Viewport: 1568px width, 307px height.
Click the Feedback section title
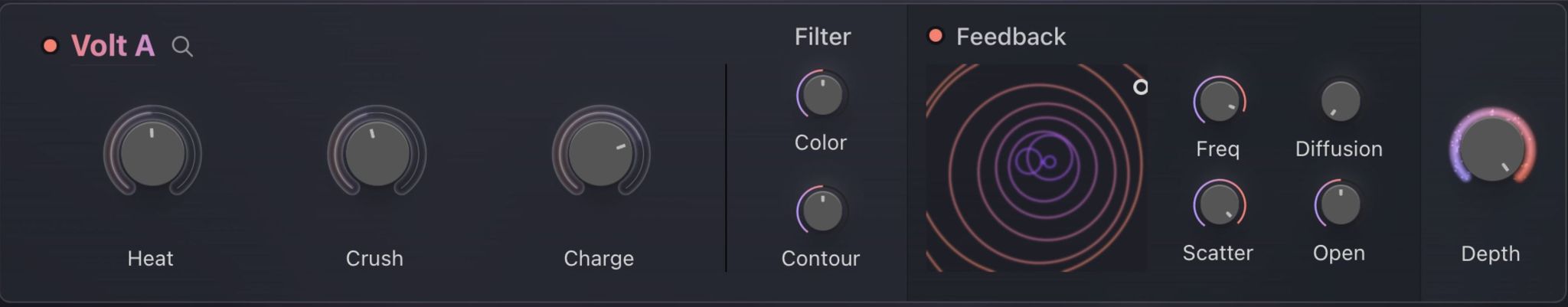pos(1011,37)
